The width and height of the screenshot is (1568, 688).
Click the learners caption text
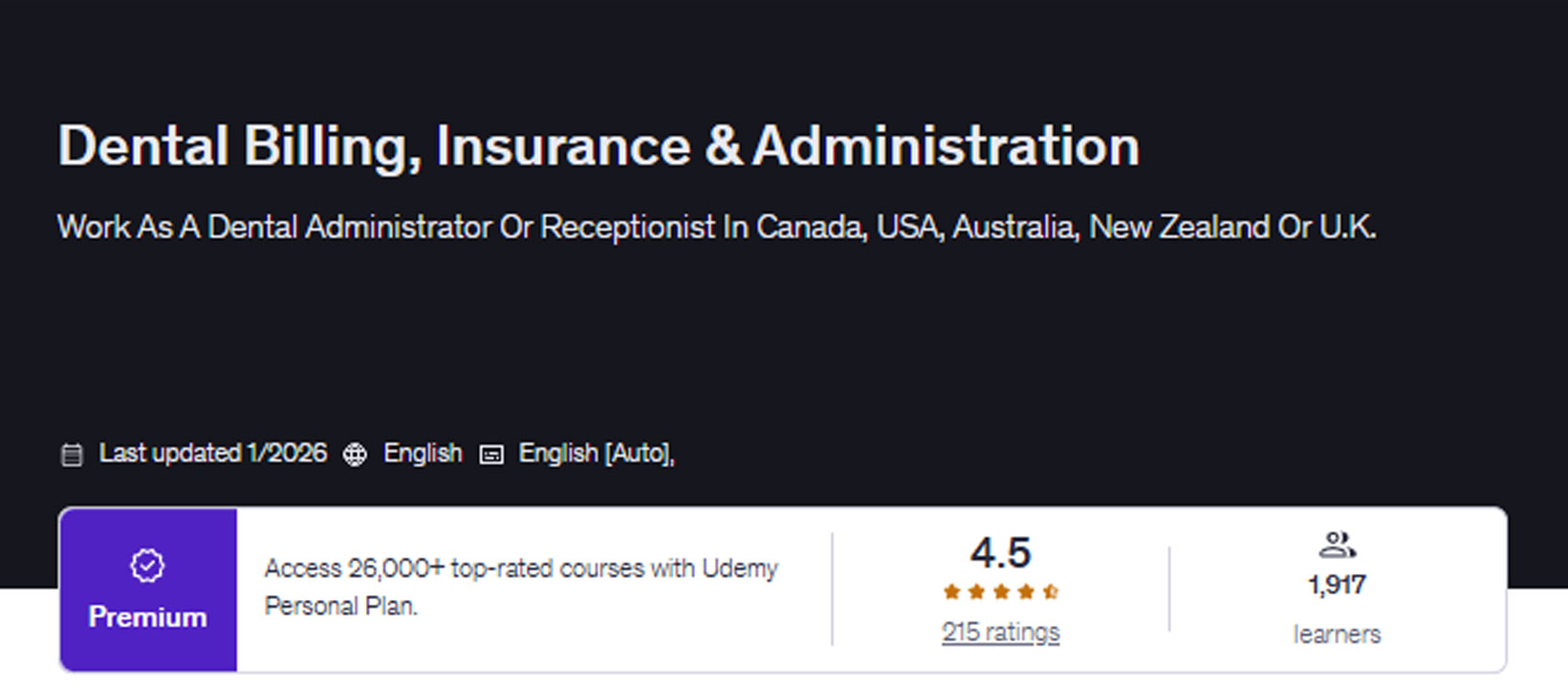coord(1337,634)
